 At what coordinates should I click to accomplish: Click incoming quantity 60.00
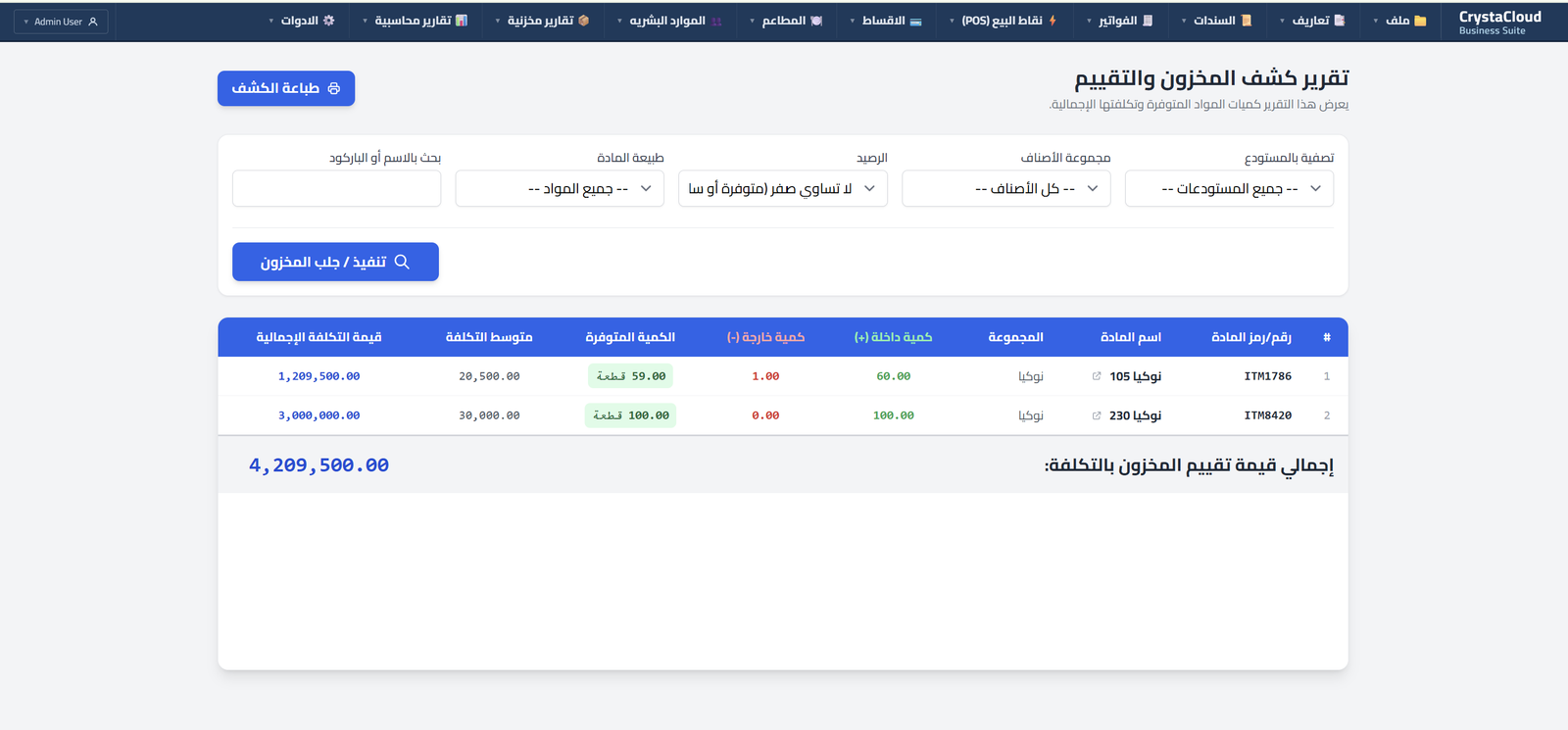(893, 376)
